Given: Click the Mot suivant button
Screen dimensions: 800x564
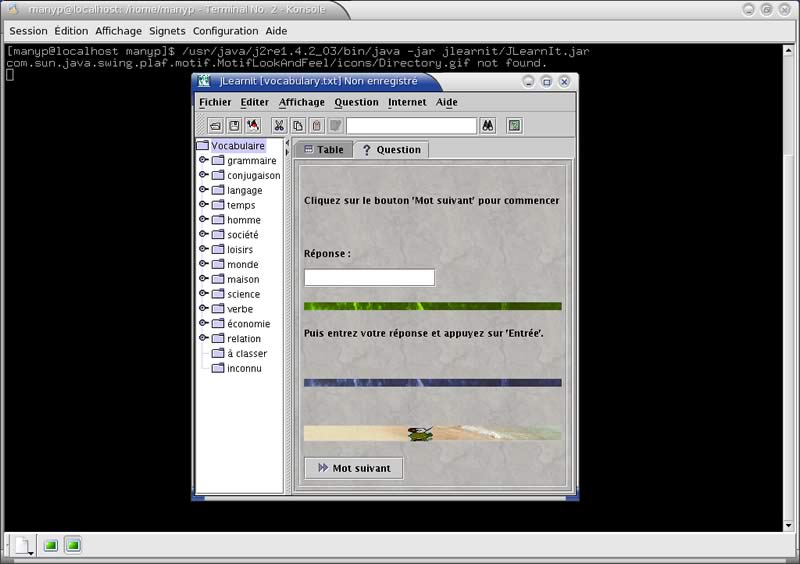Looking at the screenshot, I should (x=354, y=468).
